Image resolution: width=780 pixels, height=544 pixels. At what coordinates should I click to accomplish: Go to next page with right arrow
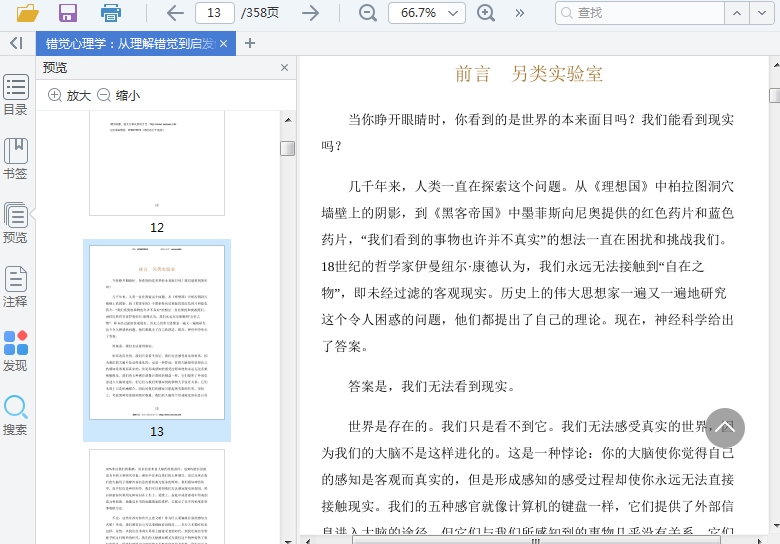click(x=311, y=13)
